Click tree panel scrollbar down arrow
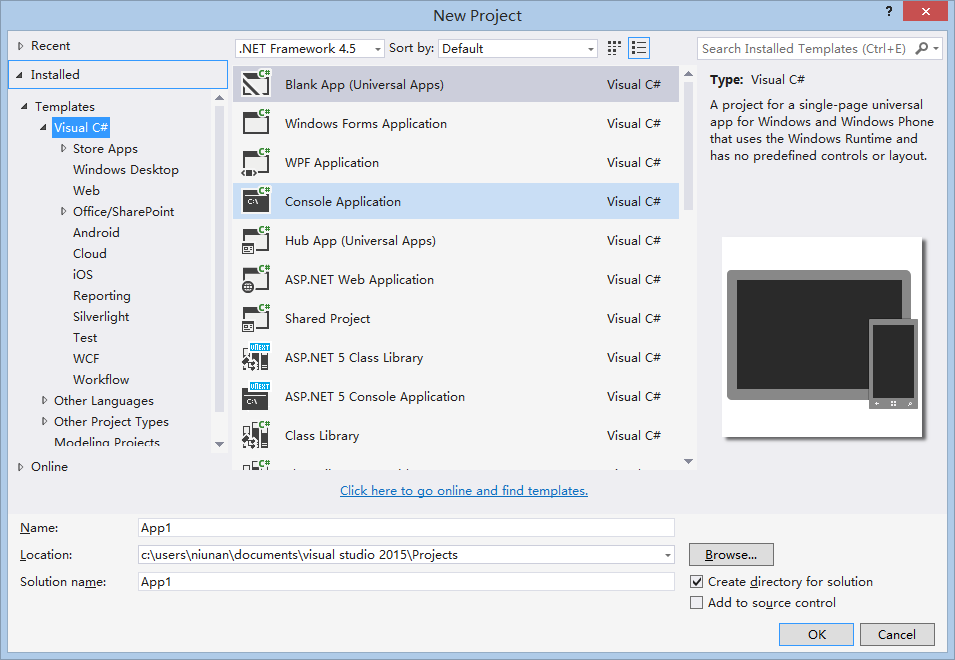Screen dimensions: 955x660 220,444
